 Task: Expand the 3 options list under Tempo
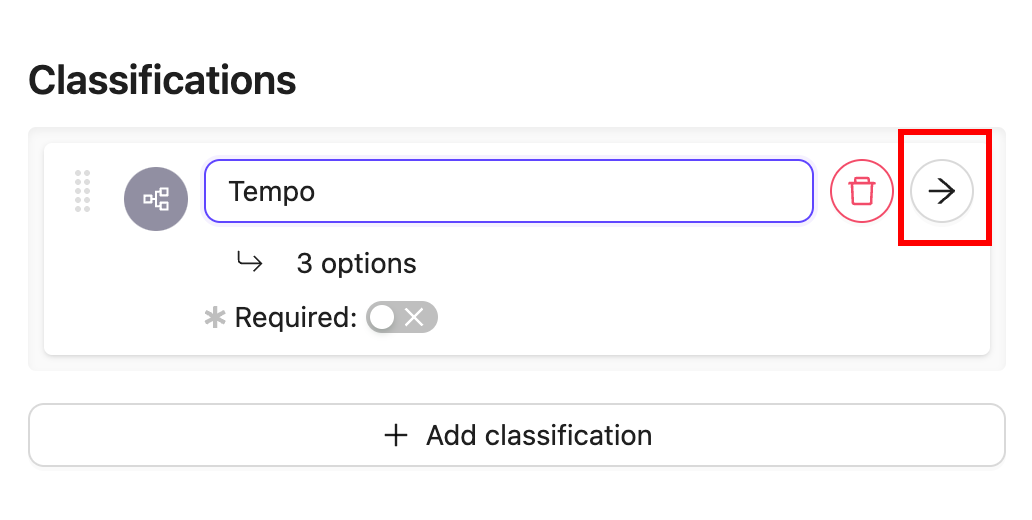(356, 263)
